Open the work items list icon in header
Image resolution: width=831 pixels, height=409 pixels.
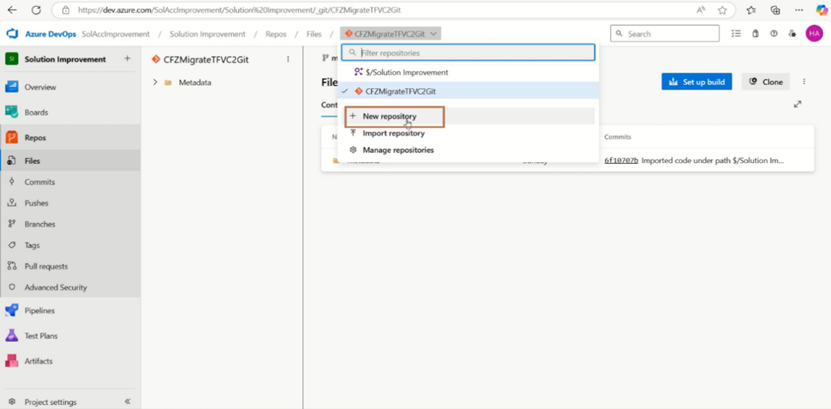tap(736, 33)
